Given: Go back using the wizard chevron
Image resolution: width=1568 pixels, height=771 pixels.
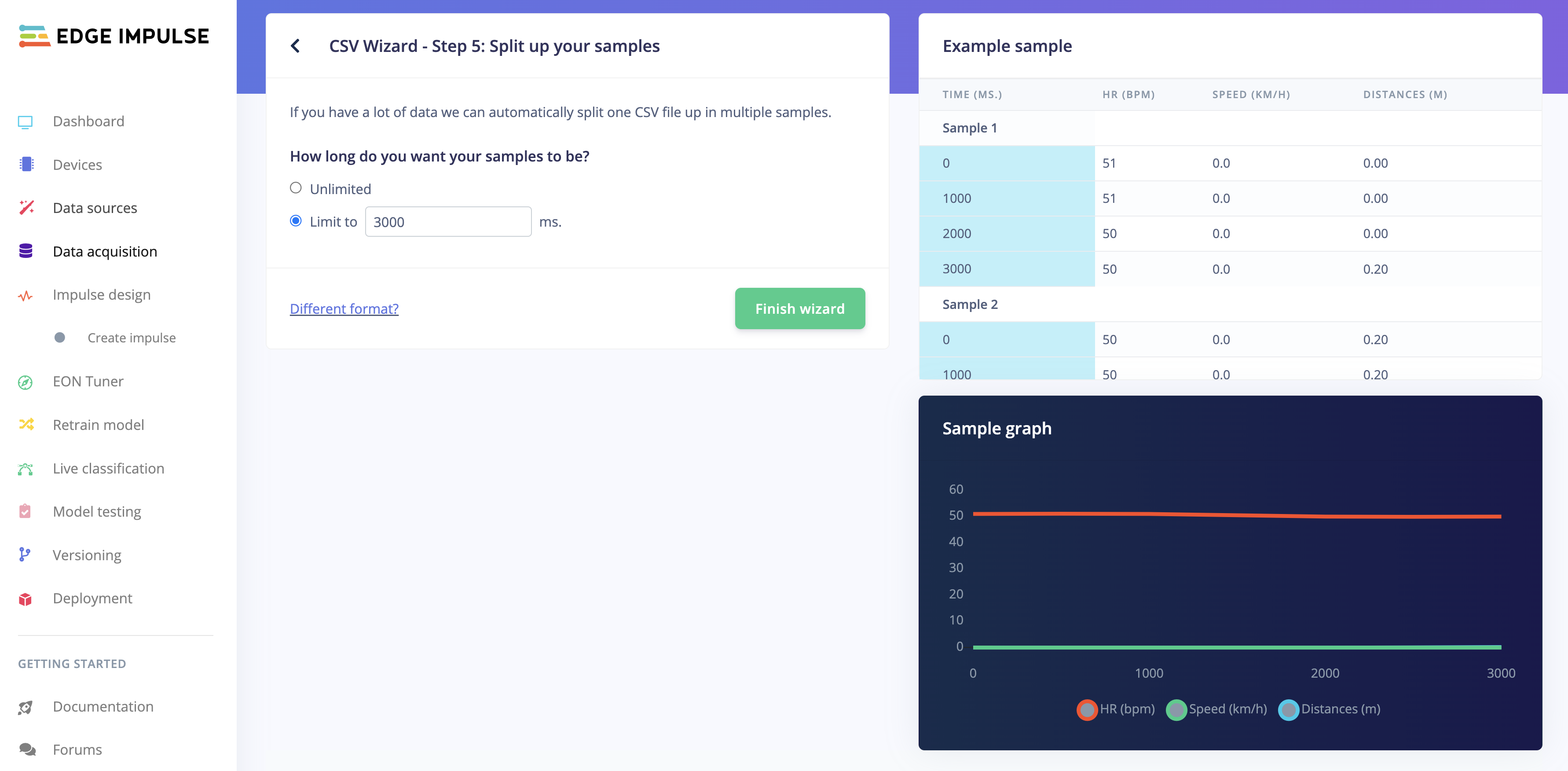Looking at the screenshot, I should (x=296, y=46).
